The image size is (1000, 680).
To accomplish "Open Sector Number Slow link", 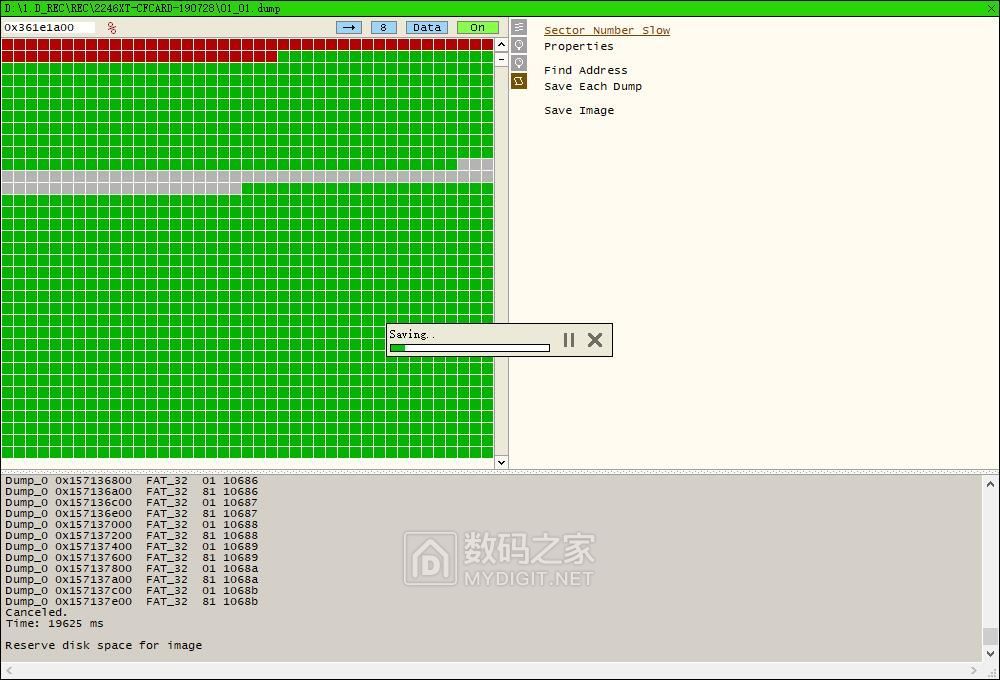I will 607,30.
